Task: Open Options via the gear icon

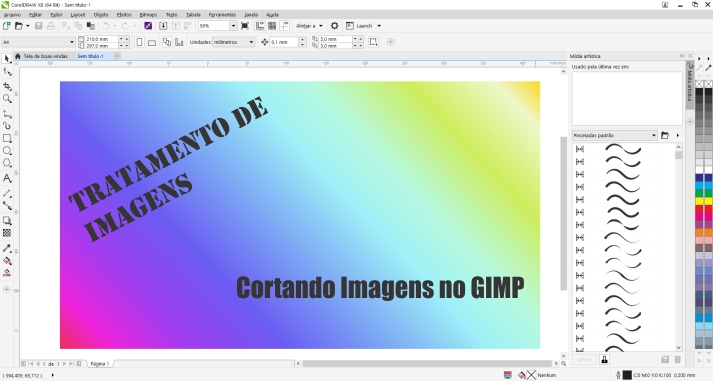Action: pyautogui.click(x=334, y=26)
